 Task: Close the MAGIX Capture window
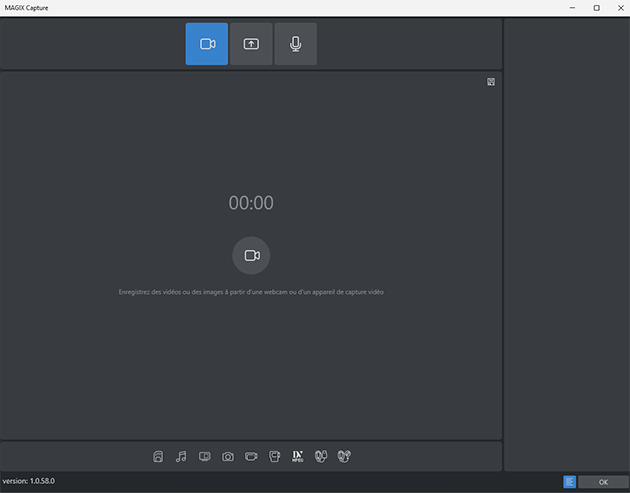tap(620, 8)
